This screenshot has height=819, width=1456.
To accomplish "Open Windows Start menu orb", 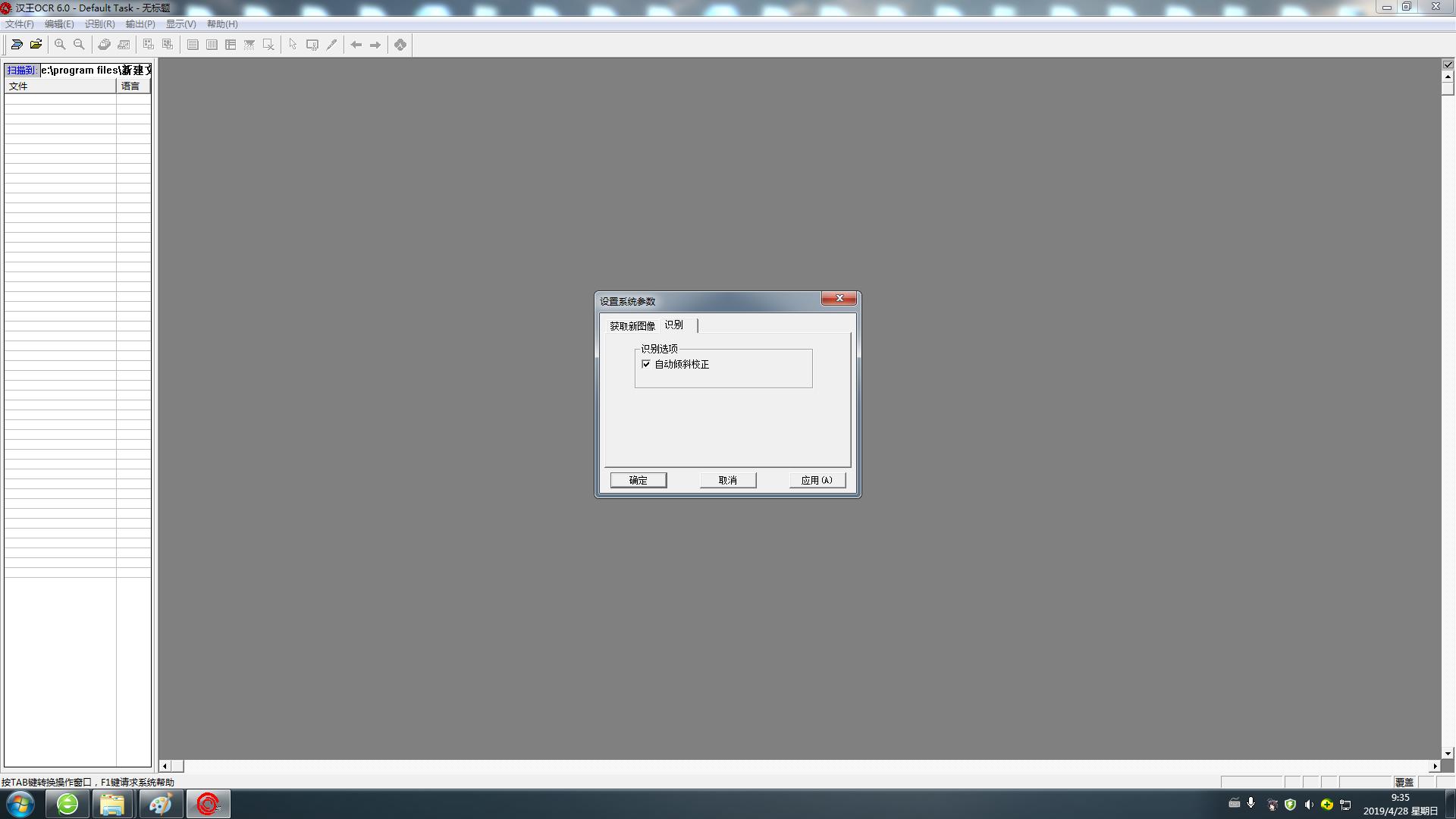I will click(20, 804).
